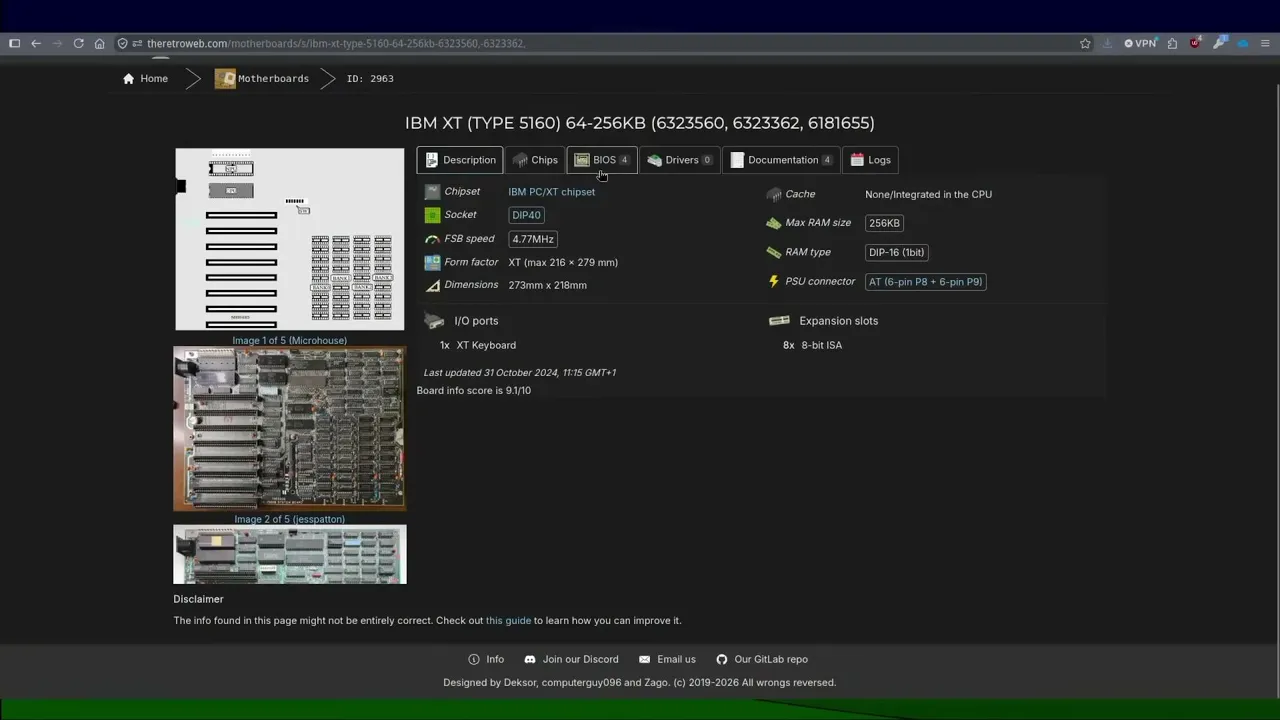Open the third motherboard image thumbnail
This screenshot has height=720, width=1280.
click(290, 554)
